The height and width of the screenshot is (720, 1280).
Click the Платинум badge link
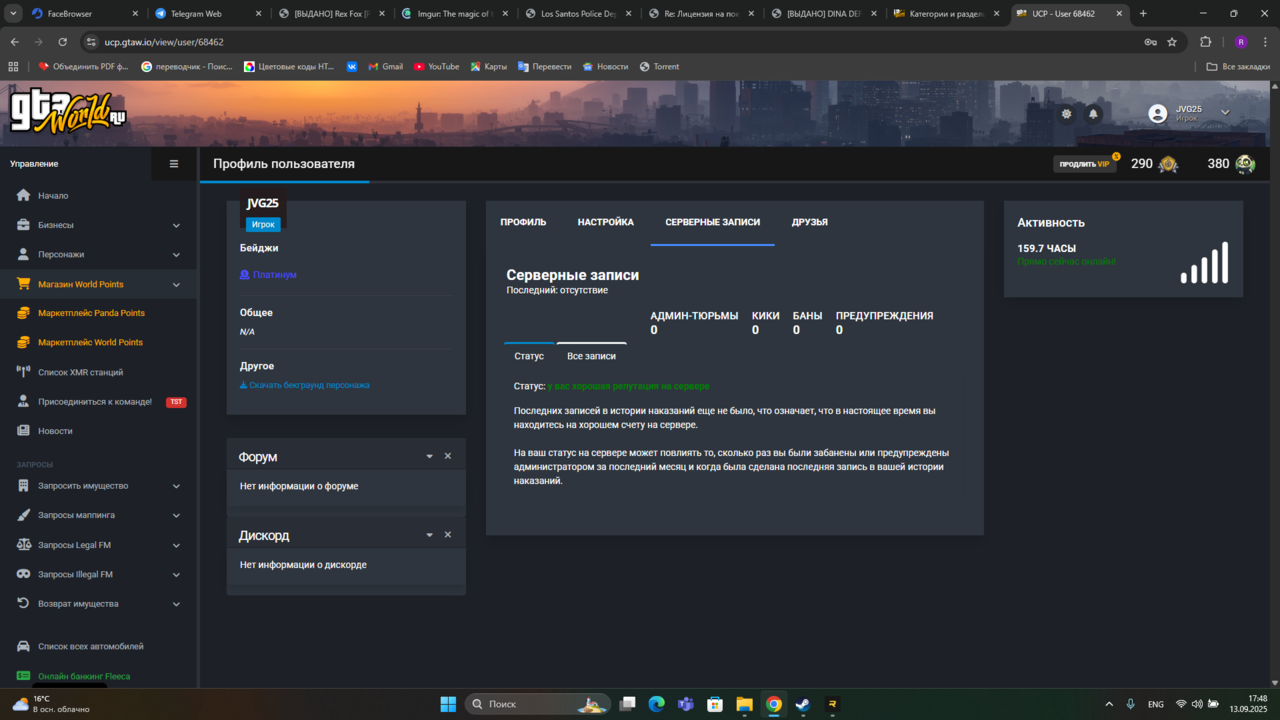pyautogui.click(x=268, y=274)
